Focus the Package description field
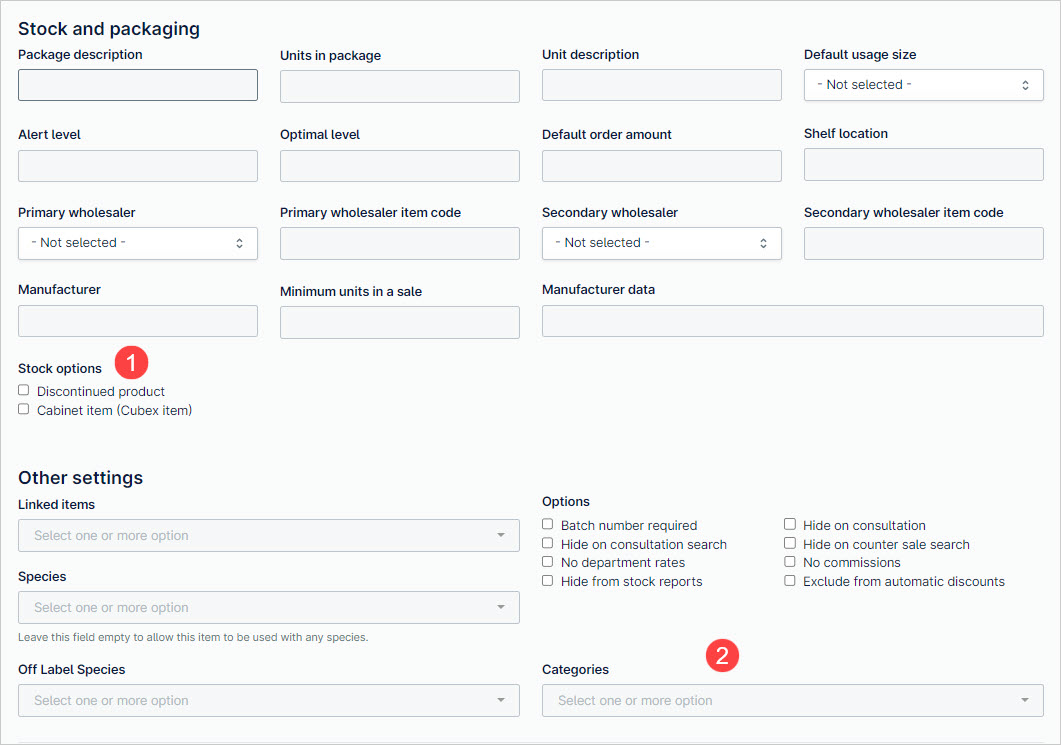This screenshot has width=1061, height=745. pos(138,85)
